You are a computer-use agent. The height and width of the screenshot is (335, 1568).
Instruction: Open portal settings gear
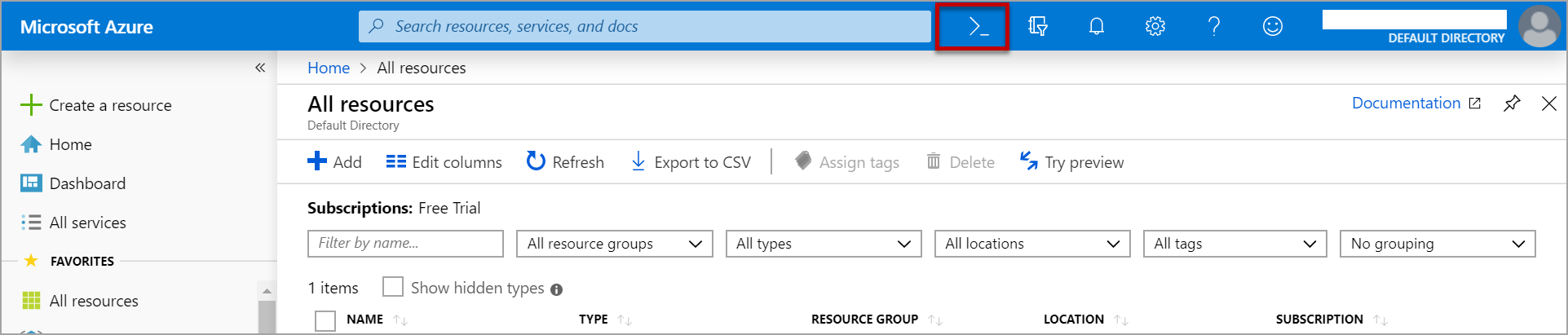[1155, 27]
